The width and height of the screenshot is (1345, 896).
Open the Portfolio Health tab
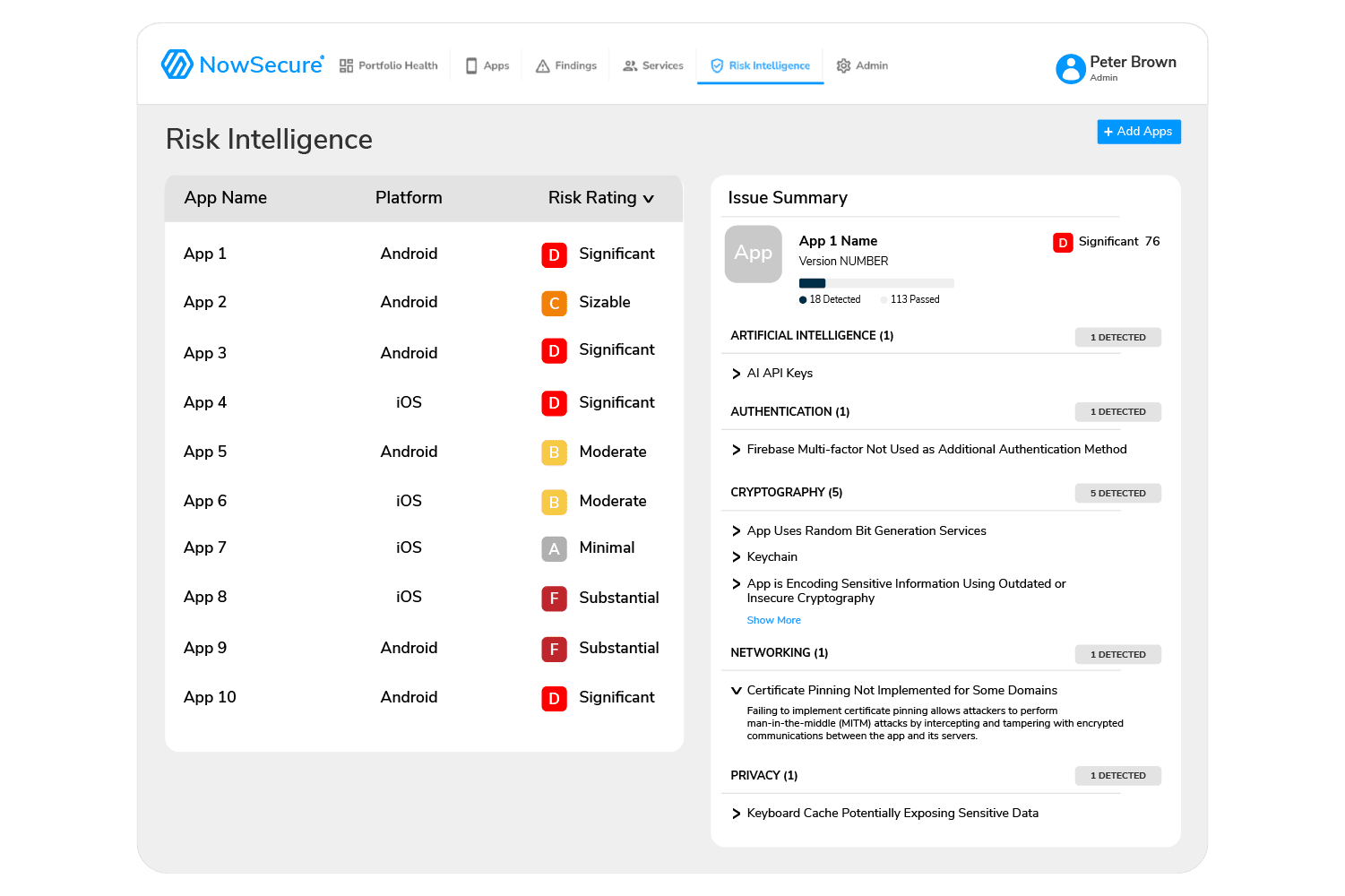point(389,65)
